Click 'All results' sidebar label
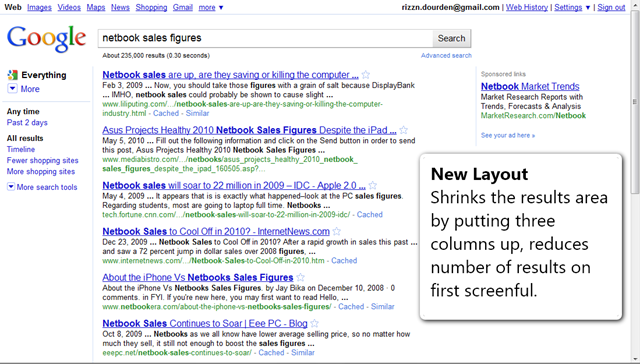 click(25, 138)
